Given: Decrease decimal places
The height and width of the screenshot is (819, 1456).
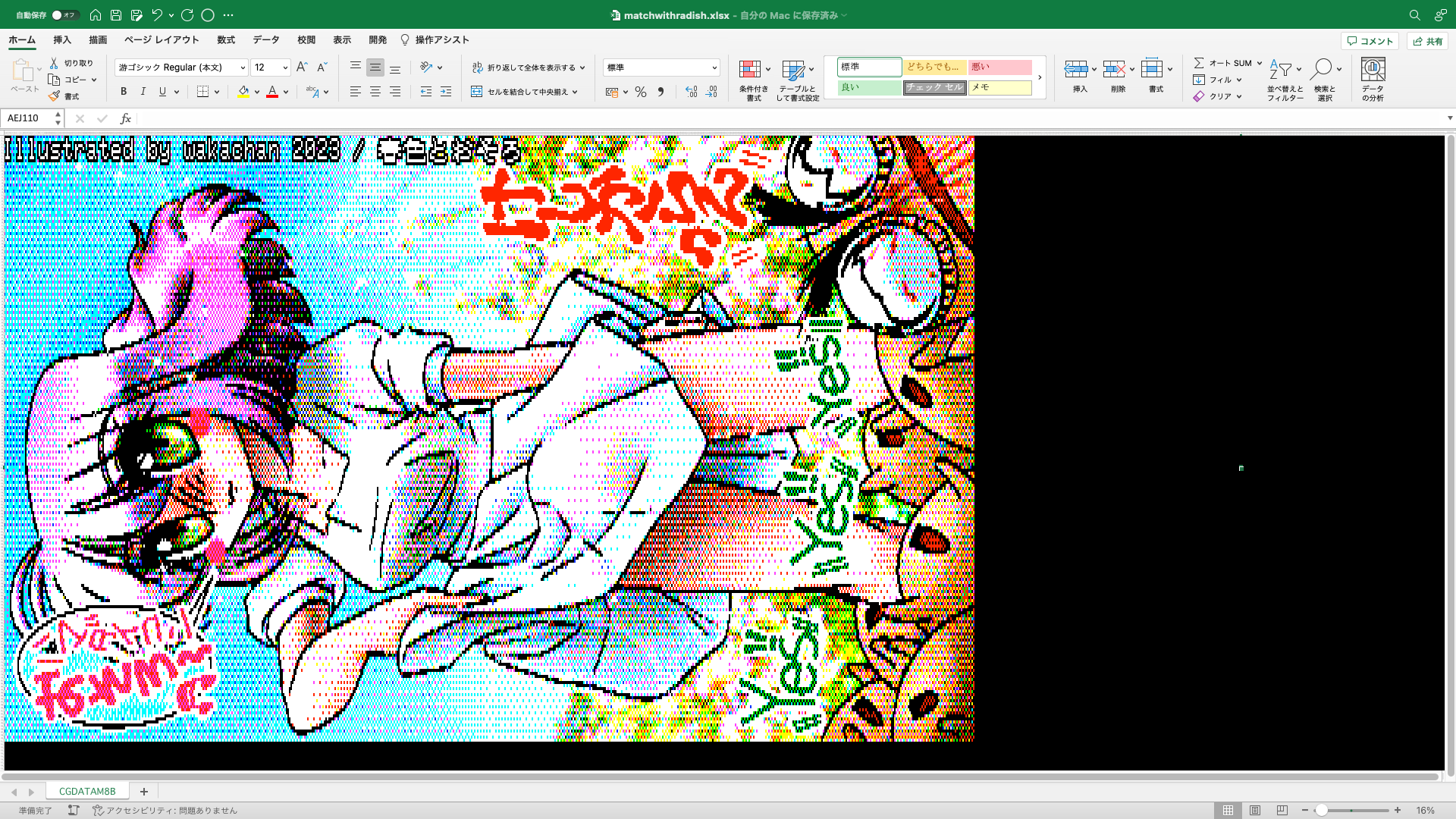Looking at the screenshot, I should (x=711, y=92).
